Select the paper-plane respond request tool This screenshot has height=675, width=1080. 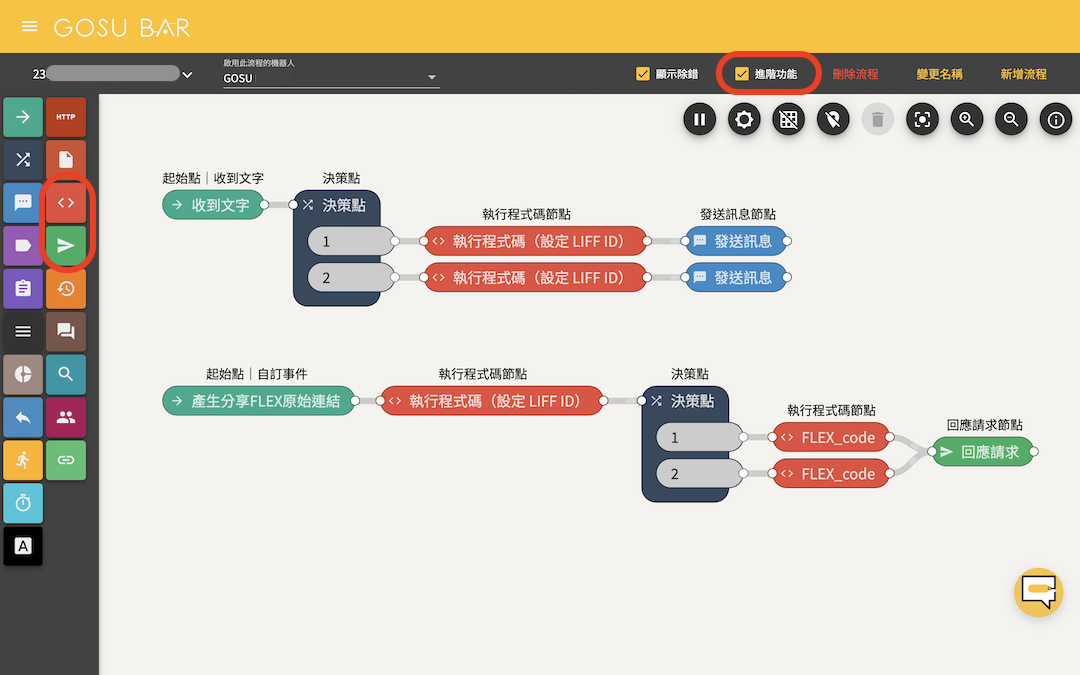pos(66,246)
